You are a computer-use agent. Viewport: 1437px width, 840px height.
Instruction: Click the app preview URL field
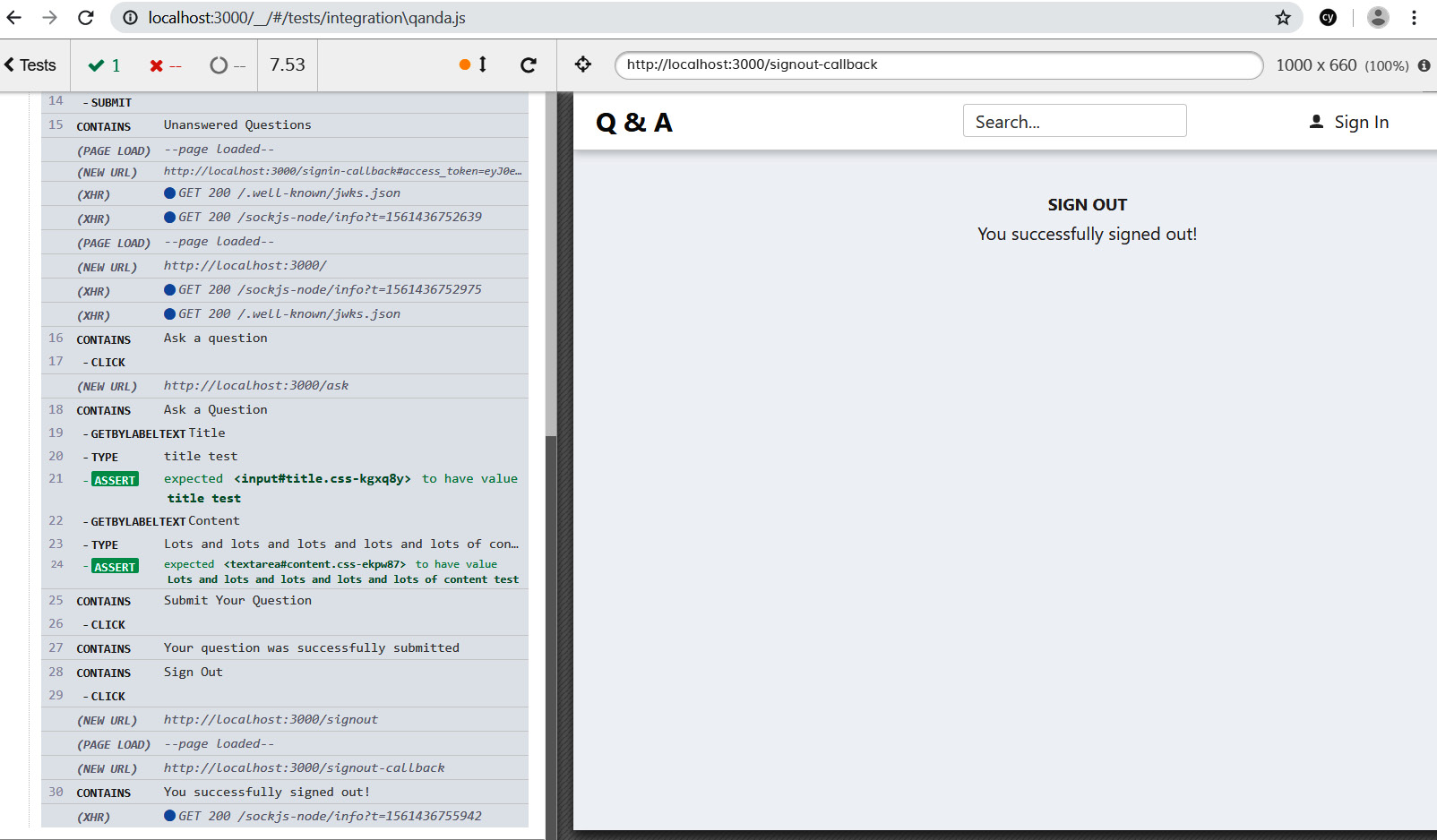(938, 64)
